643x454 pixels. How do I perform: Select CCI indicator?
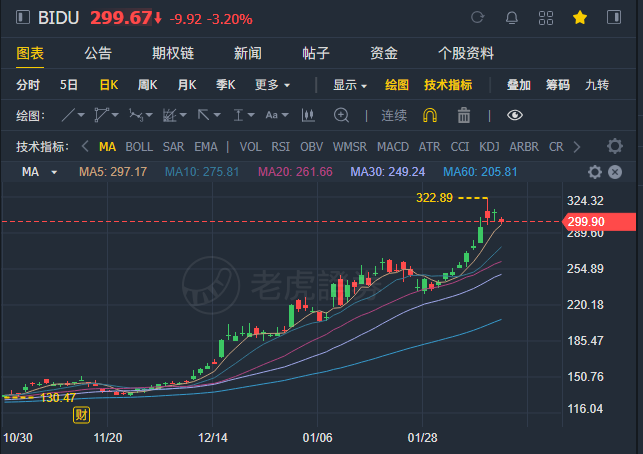click(460, 146)
